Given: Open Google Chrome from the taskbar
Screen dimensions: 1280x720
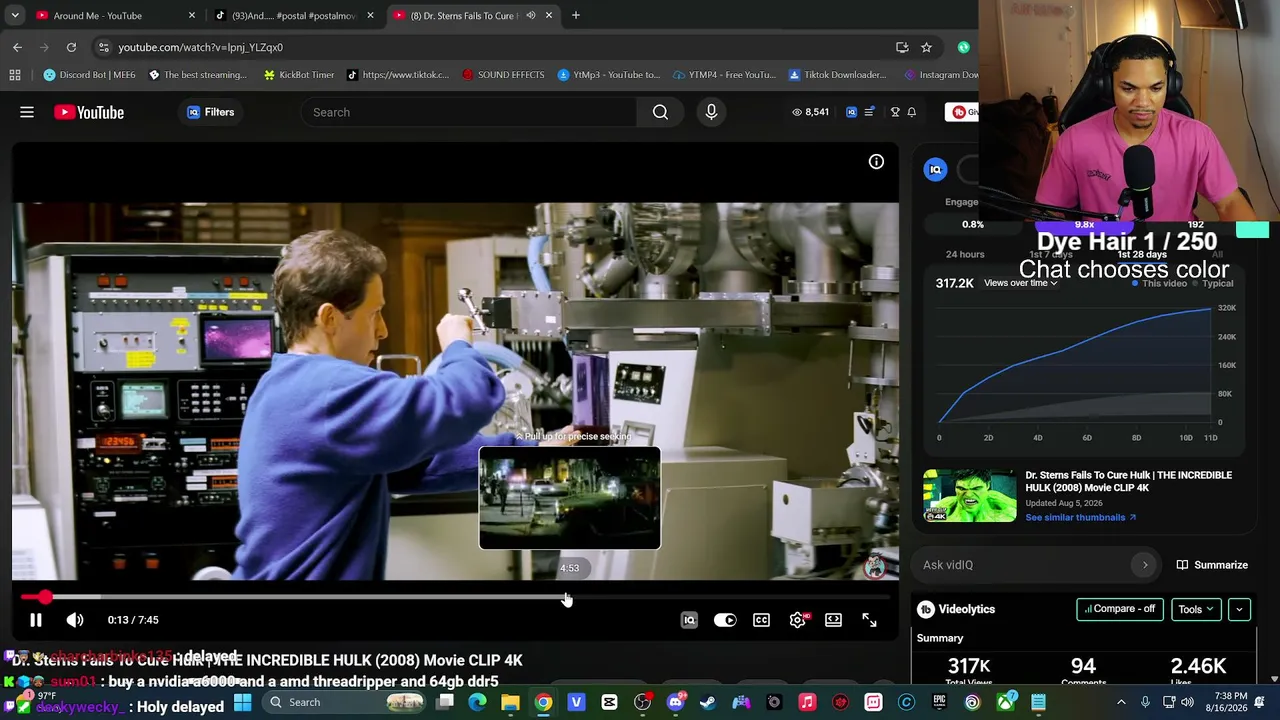Looking at the screenshot, I should 543,702.
